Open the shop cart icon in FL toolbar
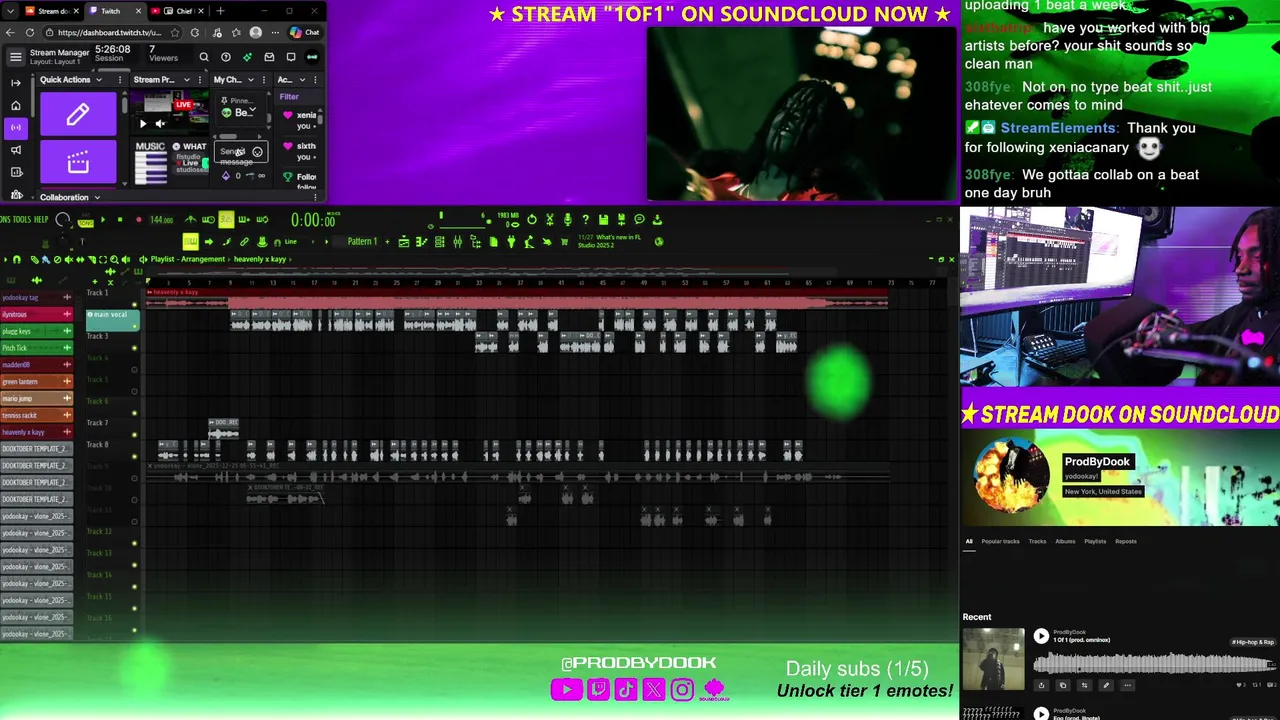Screen dimensions: 1280x720 click(564, 242)
